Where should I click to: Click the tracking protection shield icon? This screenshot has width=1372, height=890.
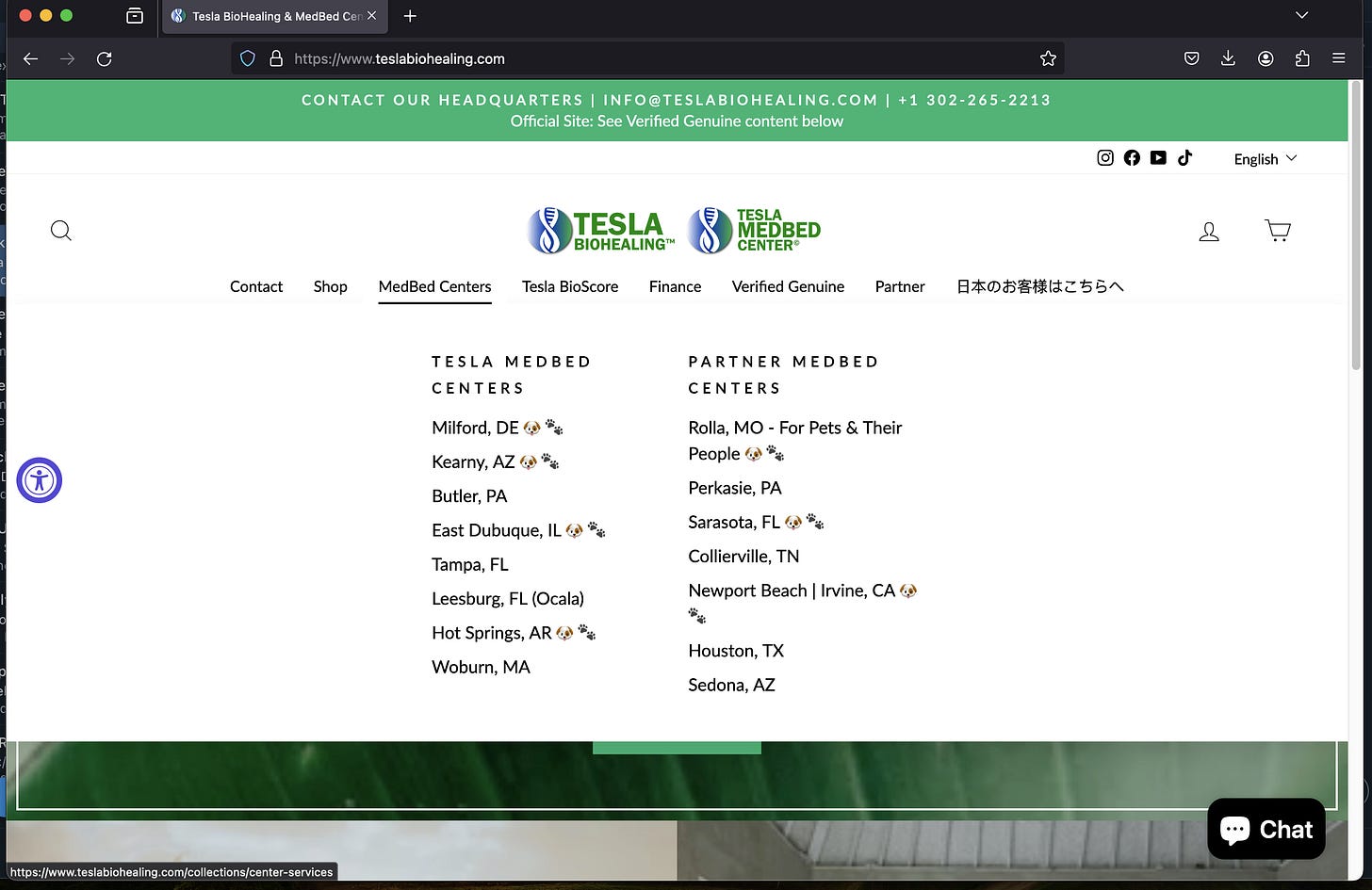[248, 58]
